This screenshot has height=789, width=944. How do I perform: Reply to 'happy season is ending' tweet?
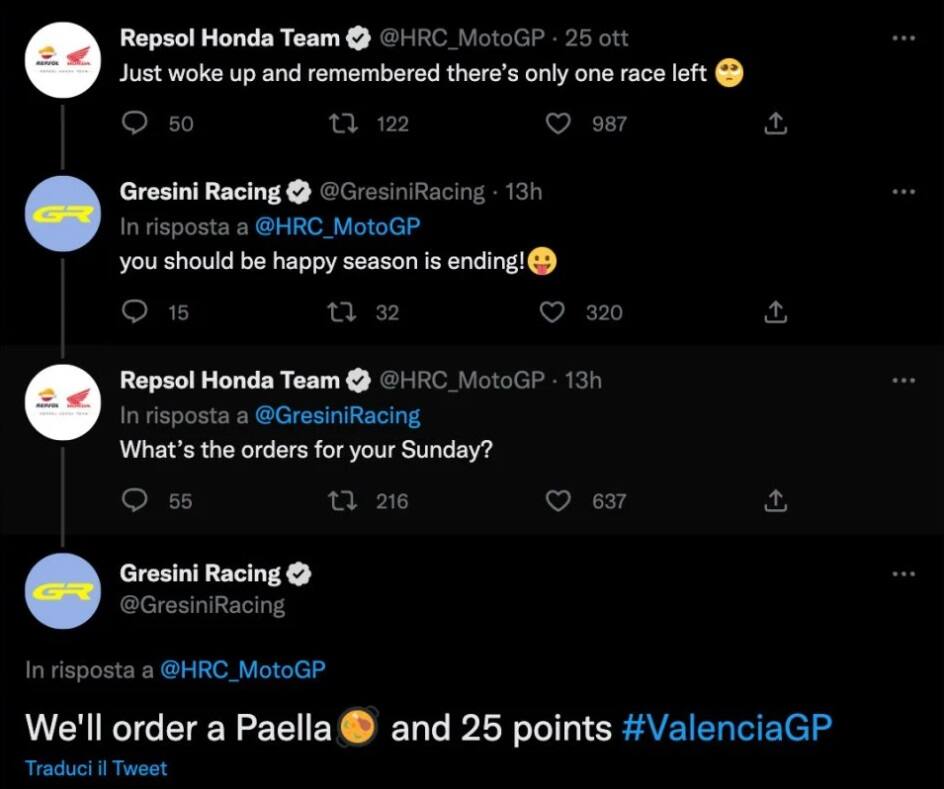[134, 312]
